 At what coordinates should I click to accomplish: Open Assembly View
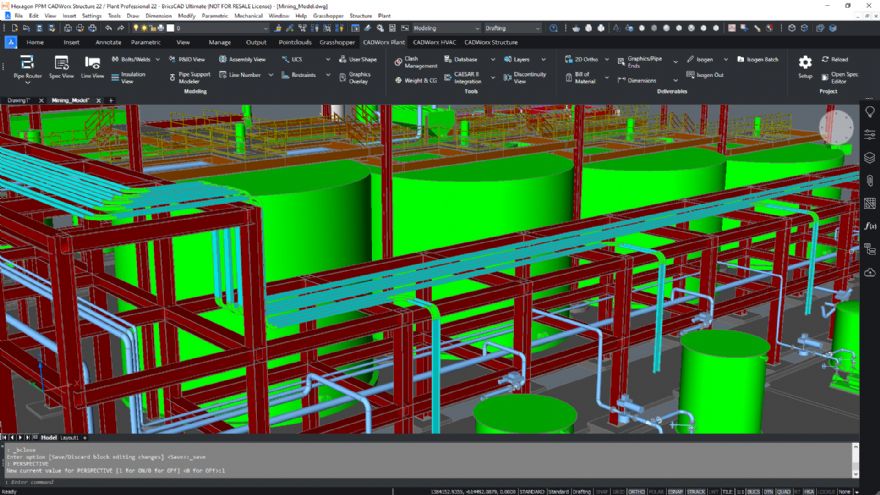pos(242,59)
